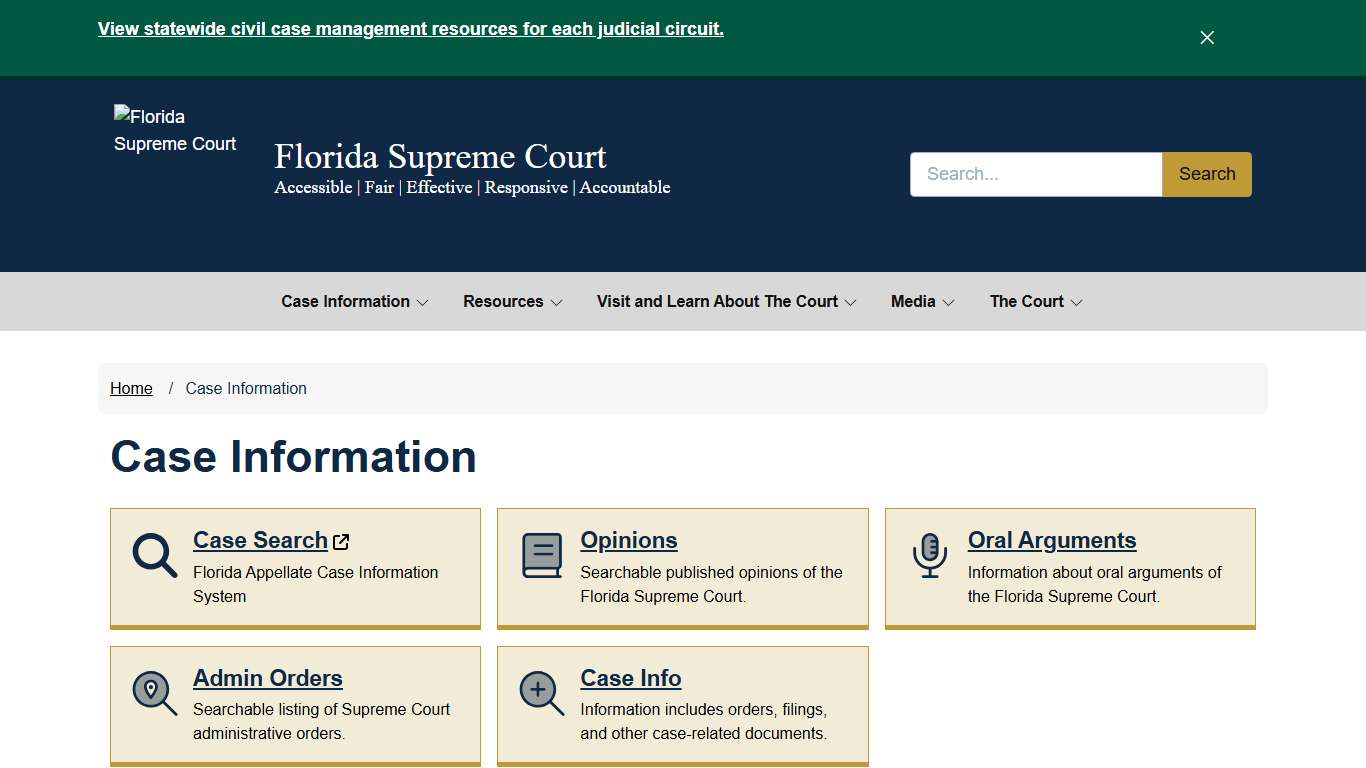Expand the Resources navigation dropdown
The width and height of the screenshot is (1366, 768).
512,301
